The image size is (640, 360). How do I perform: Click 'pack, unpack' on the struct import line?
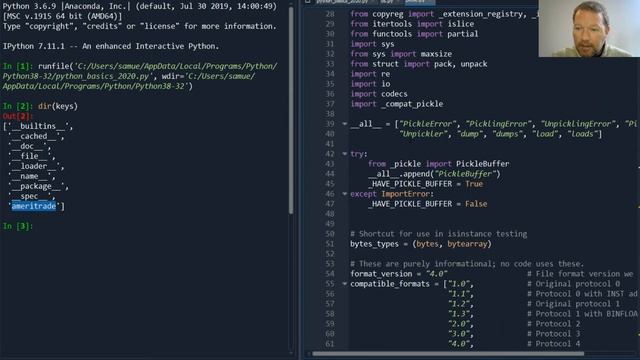(460, 64)
